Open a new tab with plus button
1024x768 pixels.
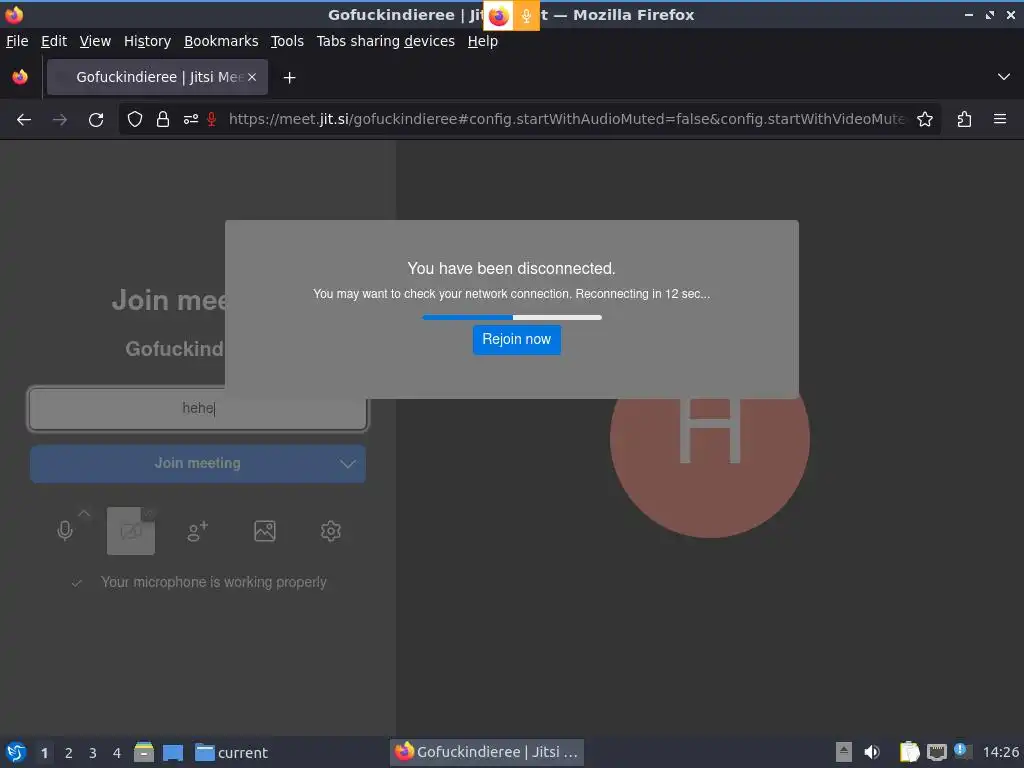[289, 78]
